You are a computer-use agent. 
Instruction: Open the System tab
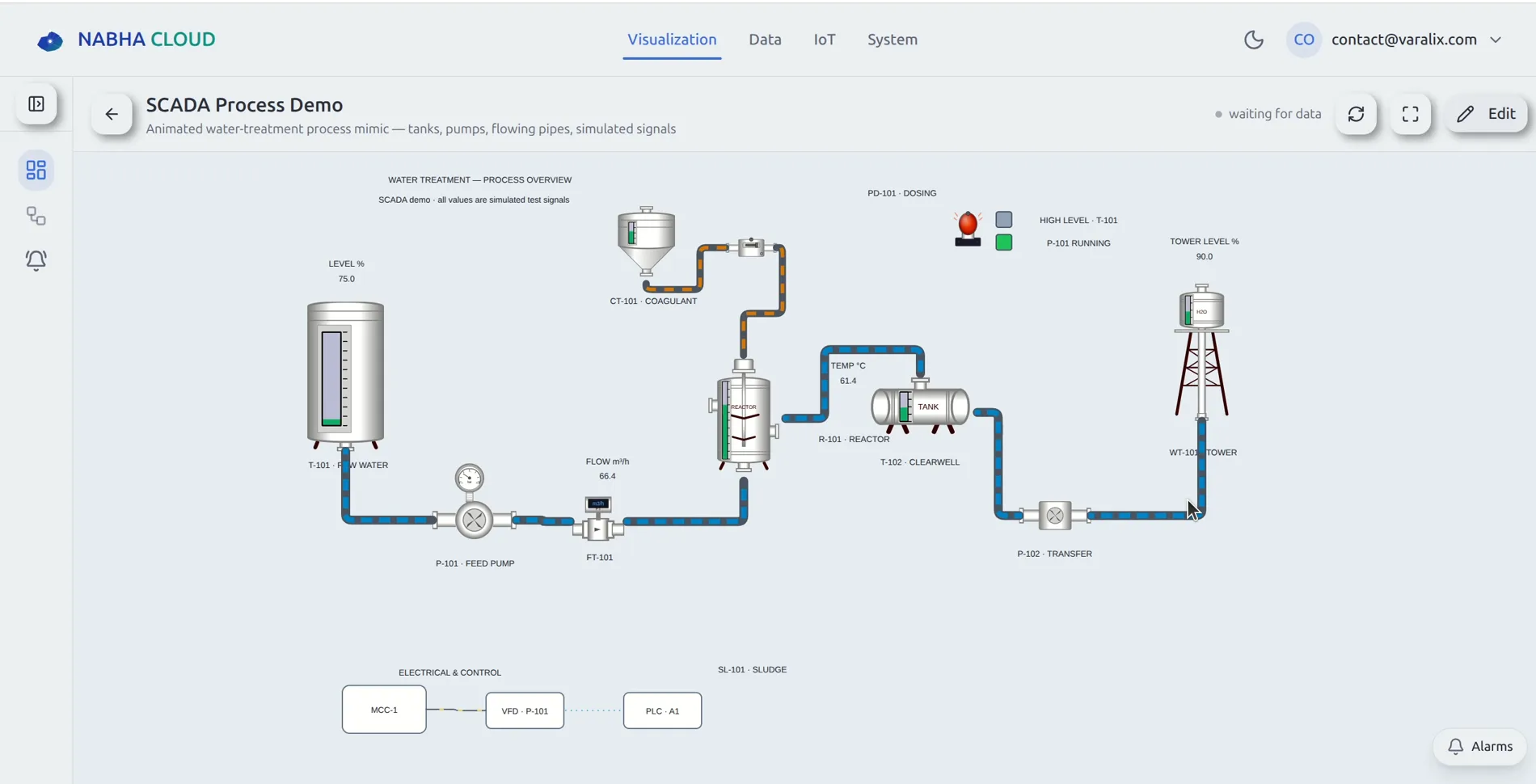tap(892, 40)
